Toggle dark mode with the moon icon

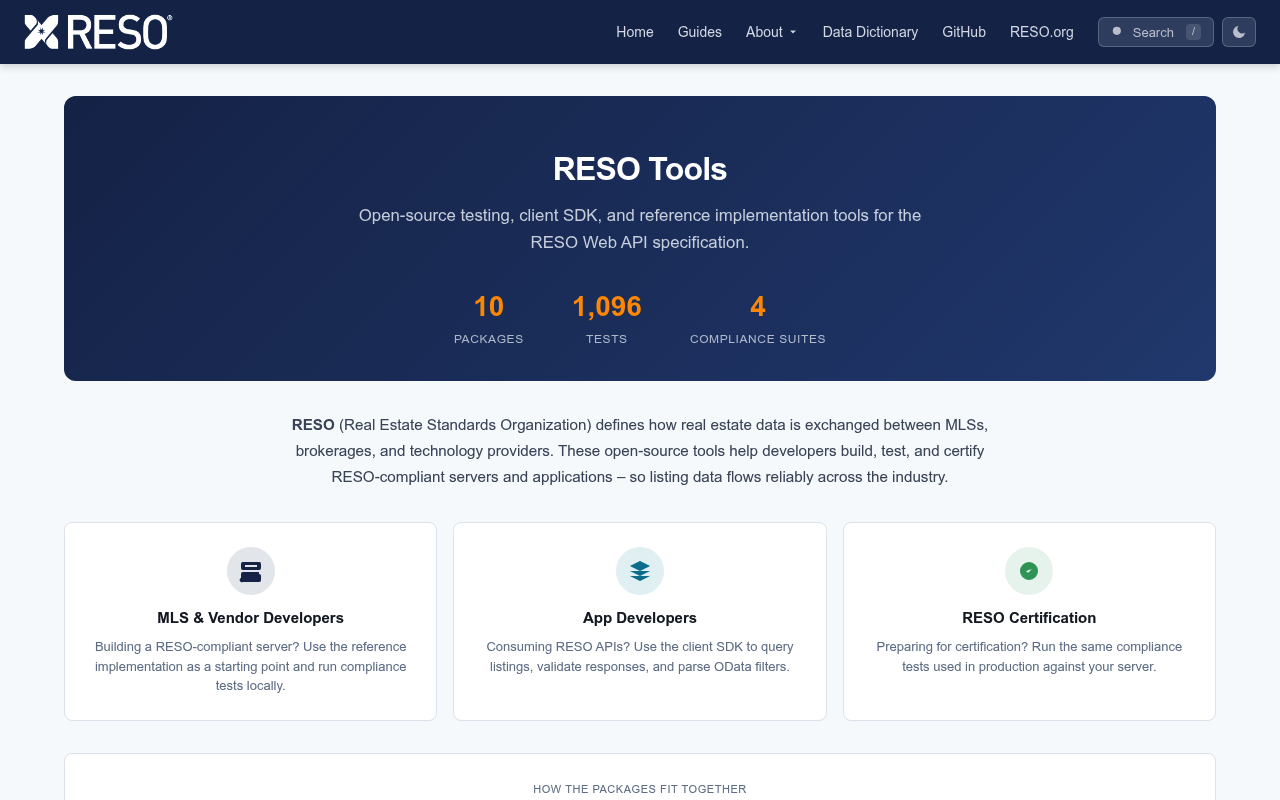pyautogui.click(x=1239, y=32)
